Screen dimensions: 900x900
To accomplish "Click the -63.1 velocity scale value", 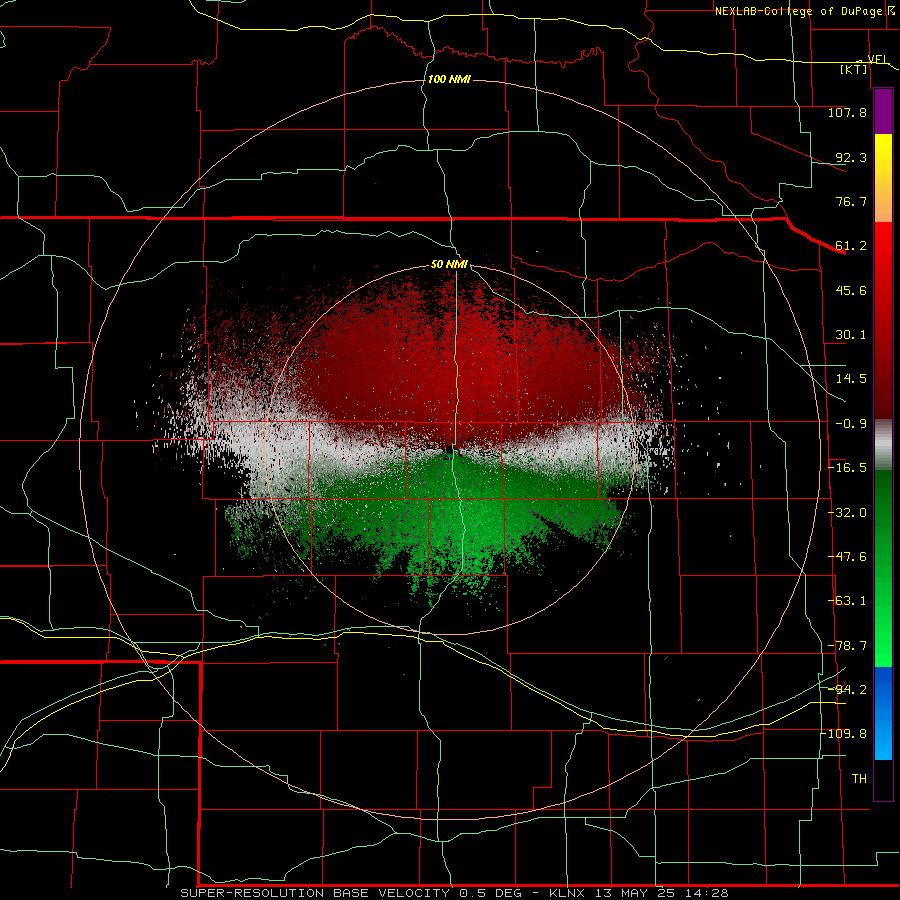I will coord(847,601).
